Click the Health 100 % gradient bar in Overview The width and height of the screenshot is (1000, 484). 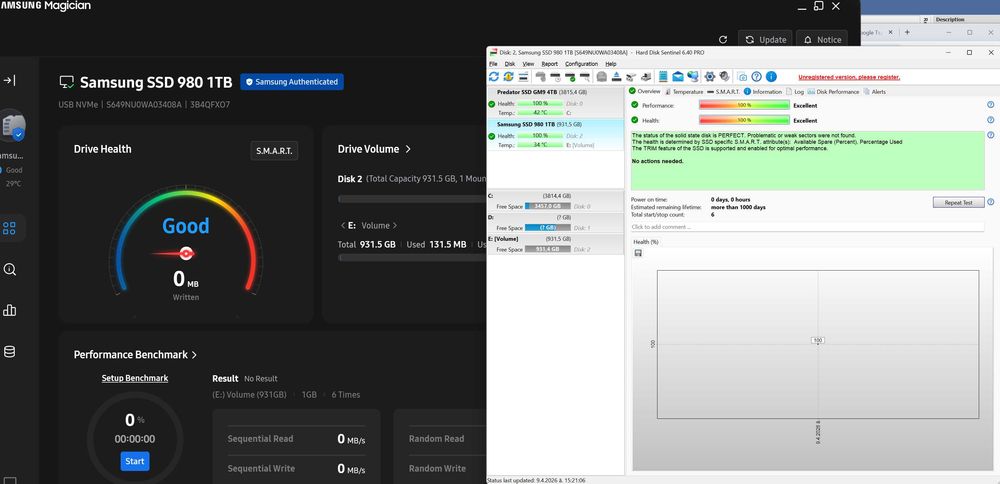tap(744, 120)
